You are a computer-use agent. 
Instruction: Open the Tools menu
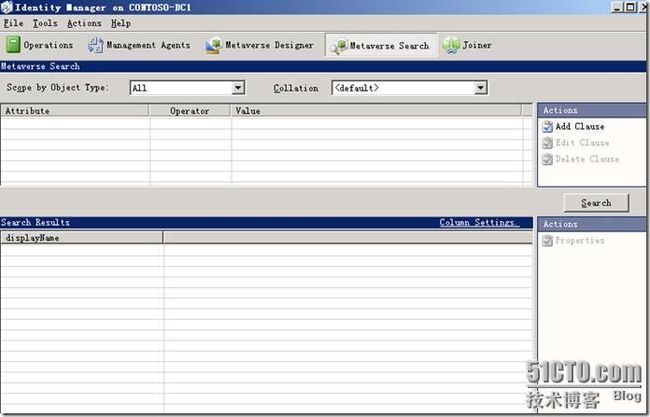pos(45,23)
